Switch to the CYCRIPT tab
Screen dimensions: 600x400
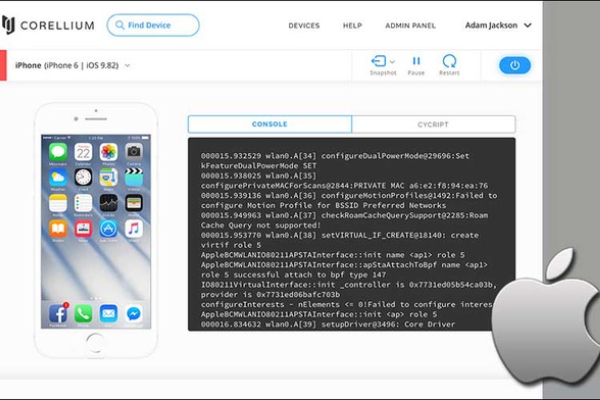(433, 124)
